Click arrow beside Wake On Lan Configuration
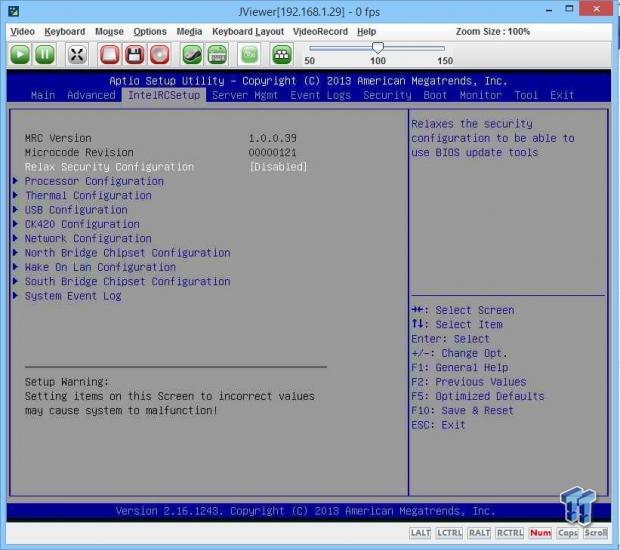 tap(15, 267)
